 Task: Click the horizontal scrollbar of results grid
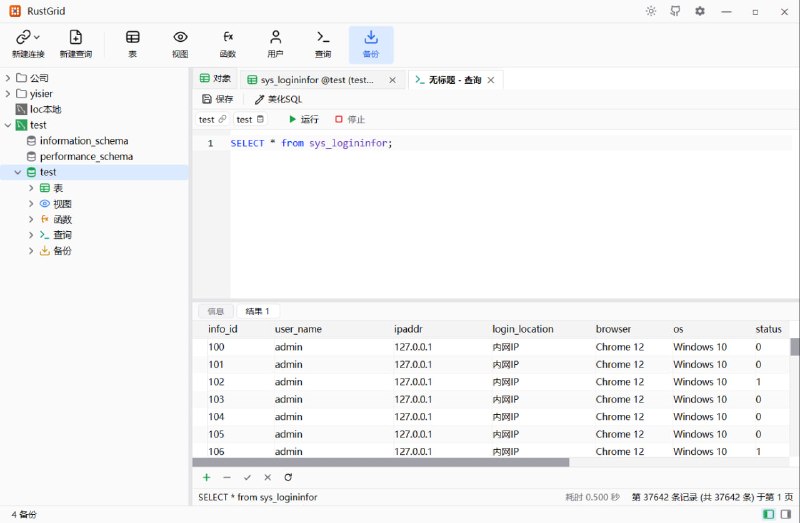(x=381, y=462)
